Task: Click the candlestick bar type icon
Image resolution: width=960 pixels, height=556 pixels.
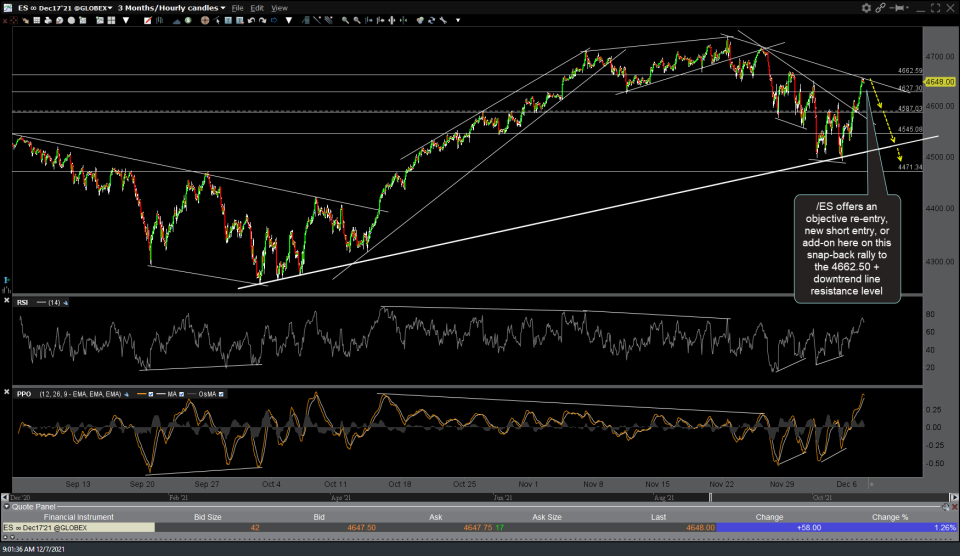Action: (159, 20)
